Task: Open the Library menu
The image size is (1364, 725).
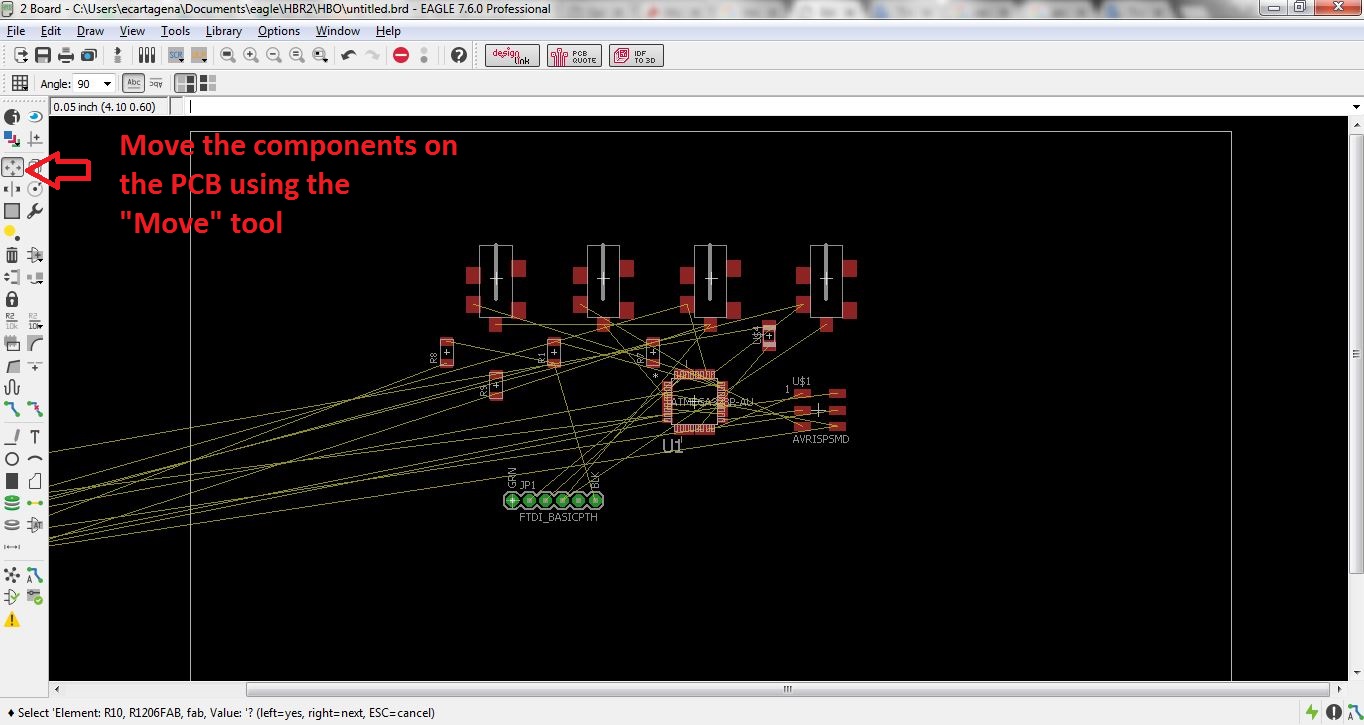Action: 224,31
